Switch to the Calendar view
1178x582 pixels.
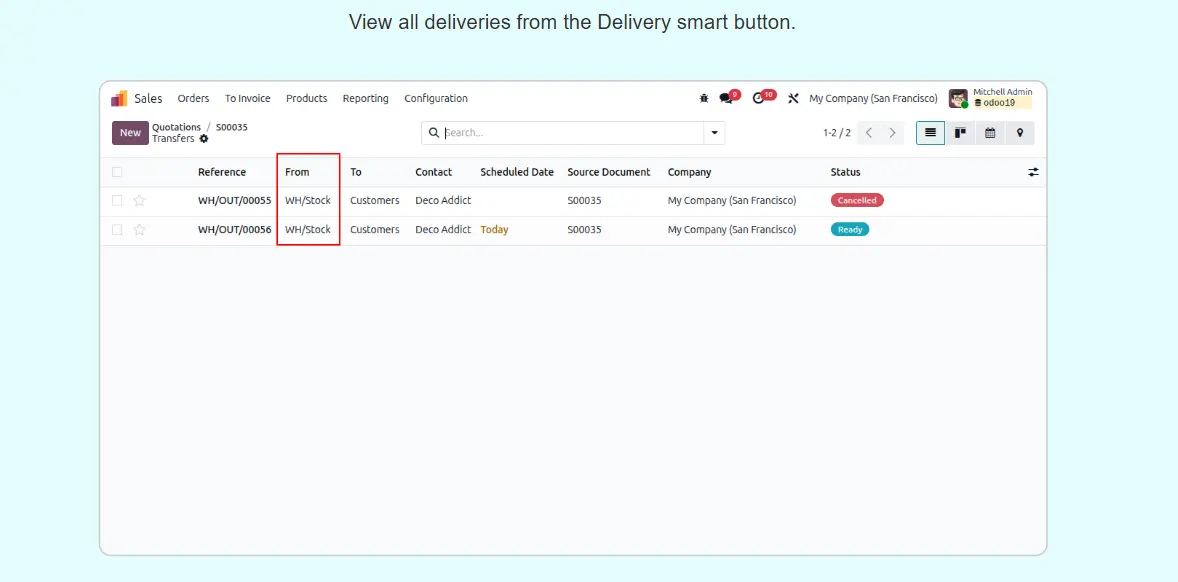[x=990, y=133]
